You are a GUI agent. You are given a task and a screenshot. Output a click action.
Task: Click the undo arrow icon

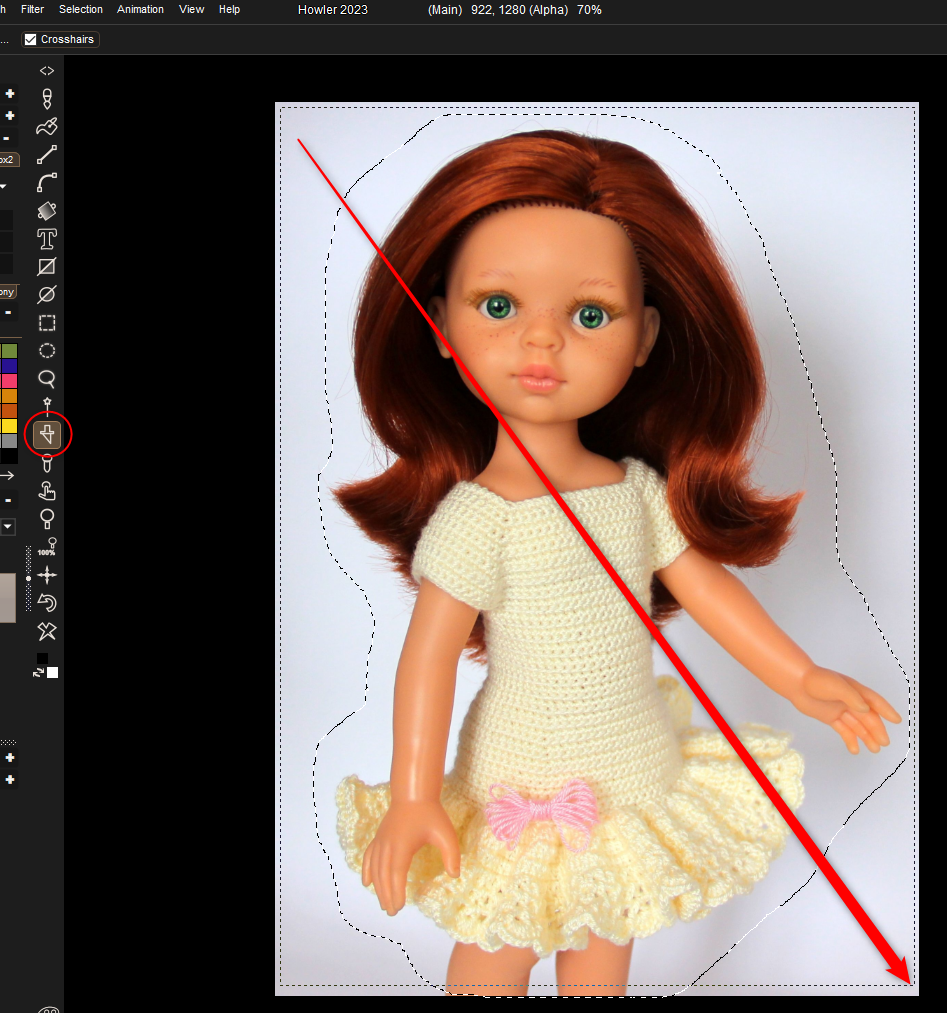click(46, 603)
